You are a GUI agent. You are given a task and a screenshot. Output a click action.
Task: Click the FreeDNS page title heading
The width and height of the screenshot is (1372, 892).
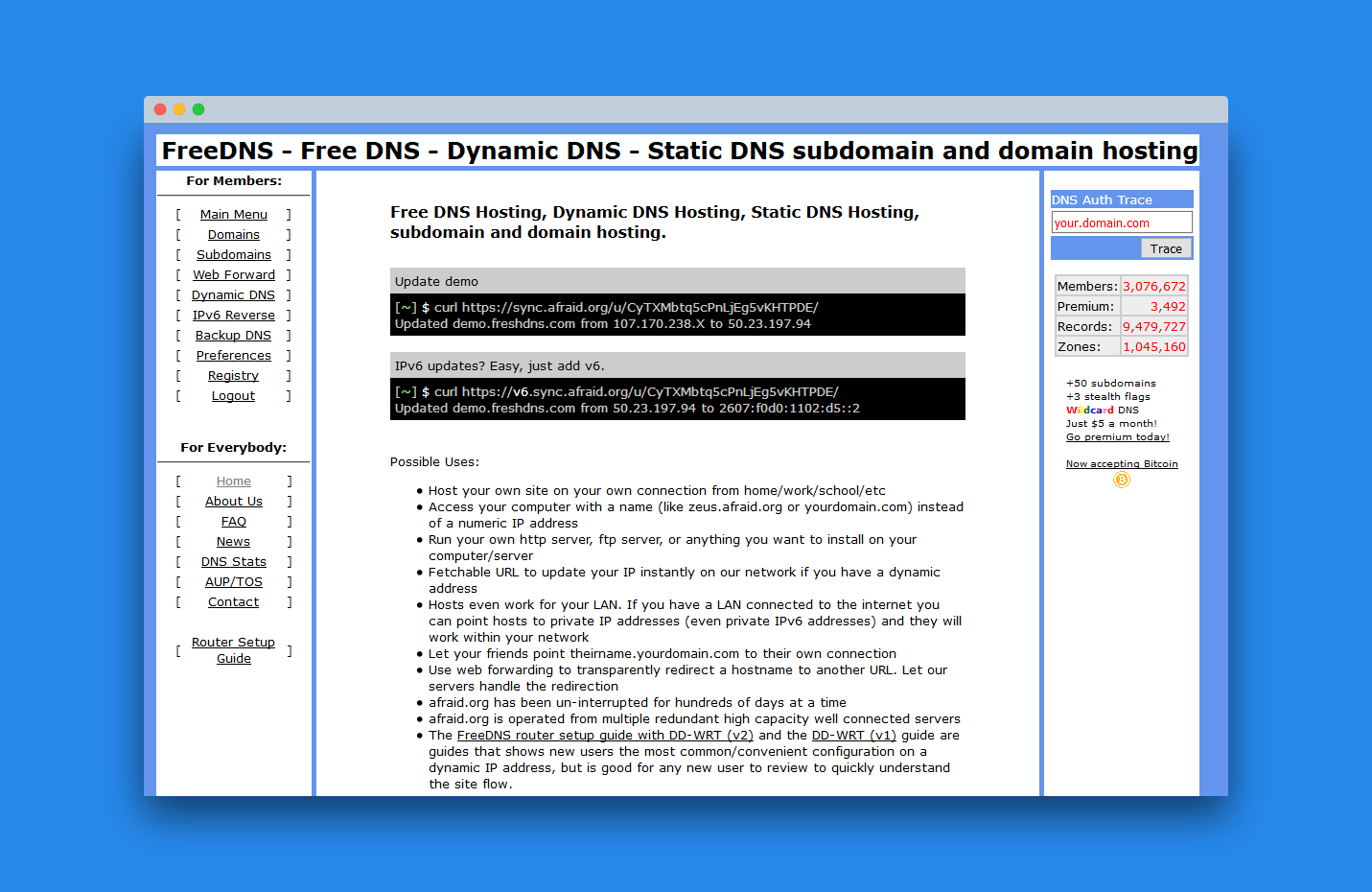click(679, 151)
